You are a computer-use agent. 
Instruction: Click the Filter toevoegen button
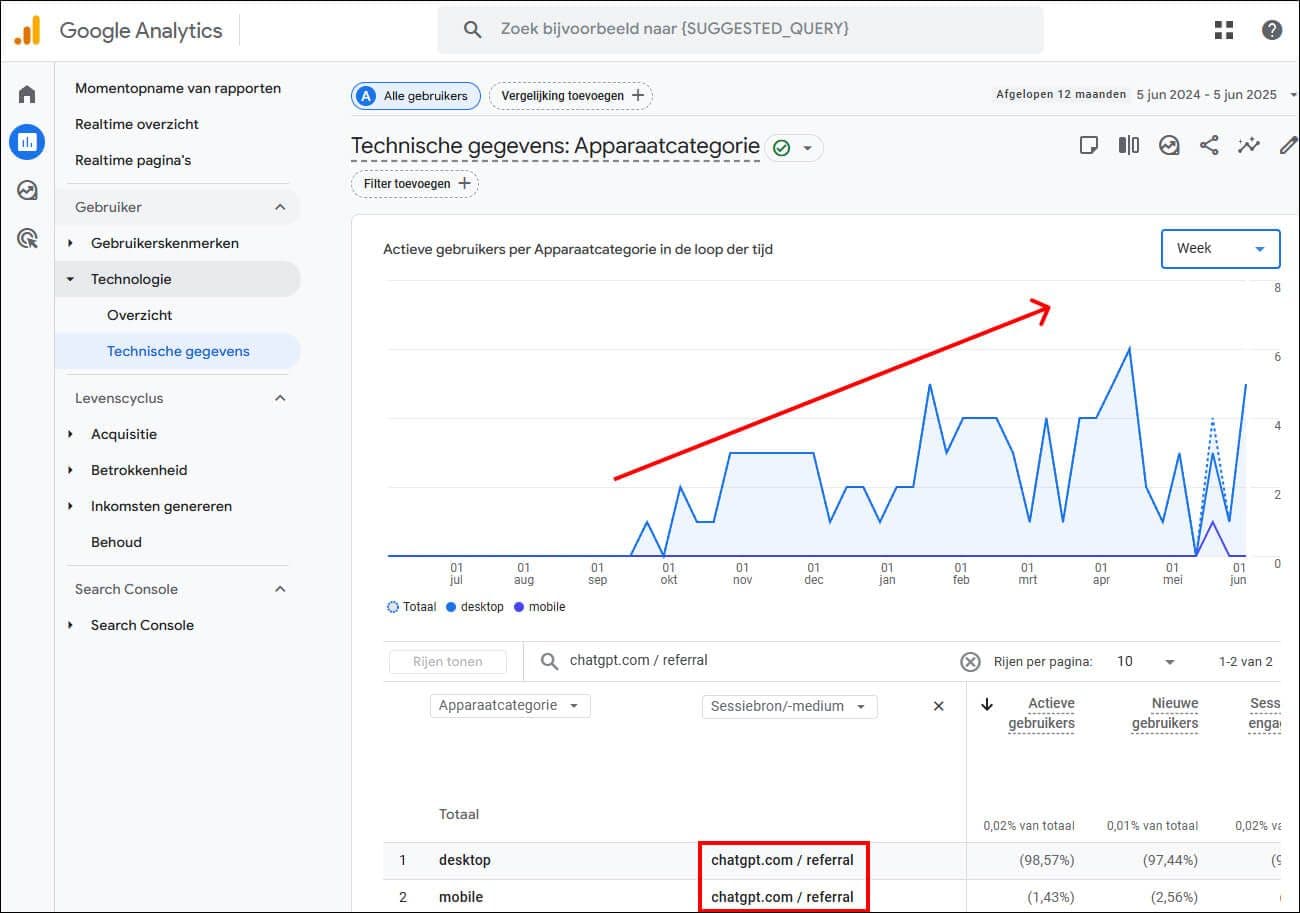click(x=414, y=184)
